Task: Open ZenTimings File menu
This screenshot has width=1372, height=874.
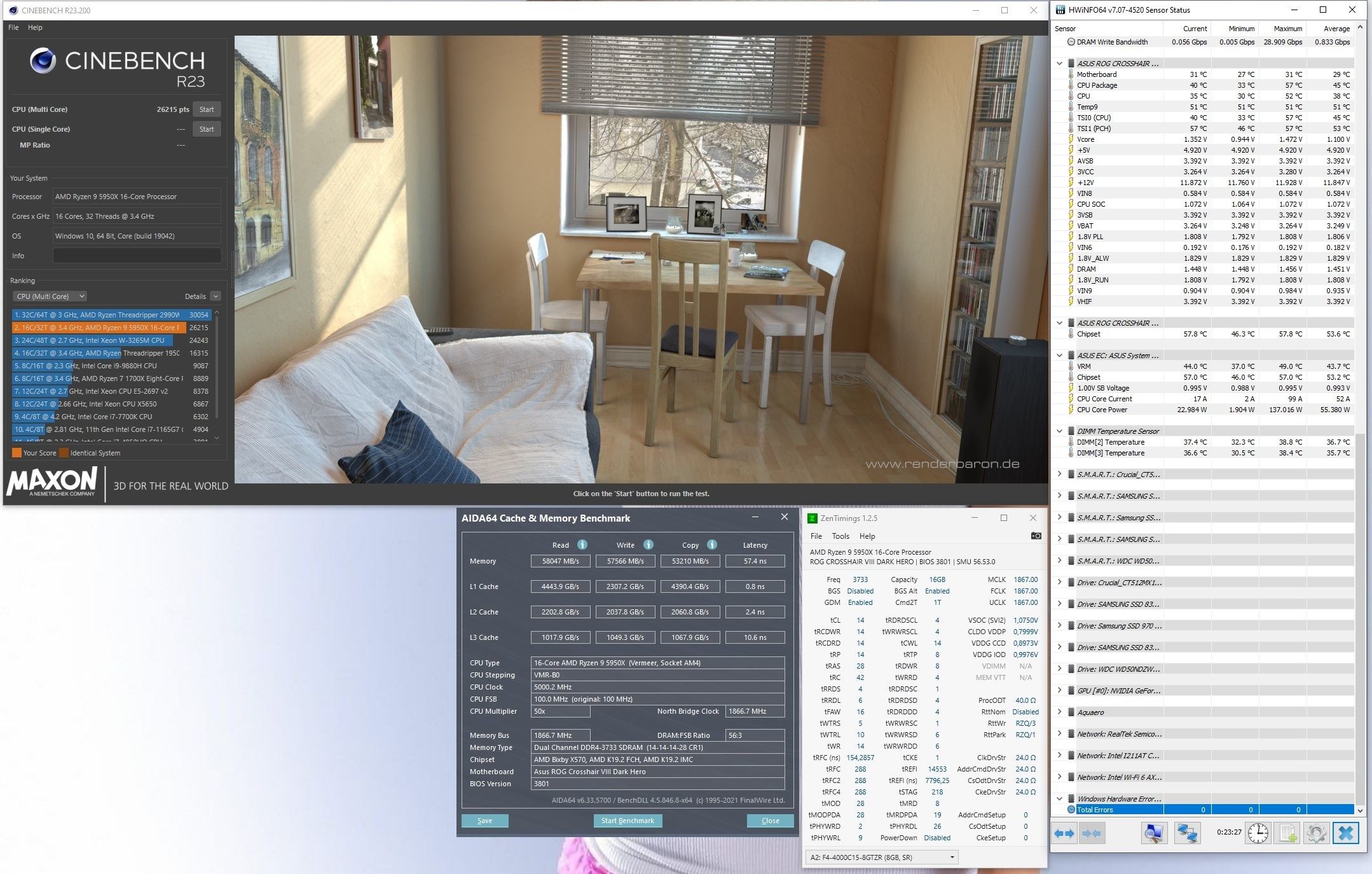Action: 816,536
